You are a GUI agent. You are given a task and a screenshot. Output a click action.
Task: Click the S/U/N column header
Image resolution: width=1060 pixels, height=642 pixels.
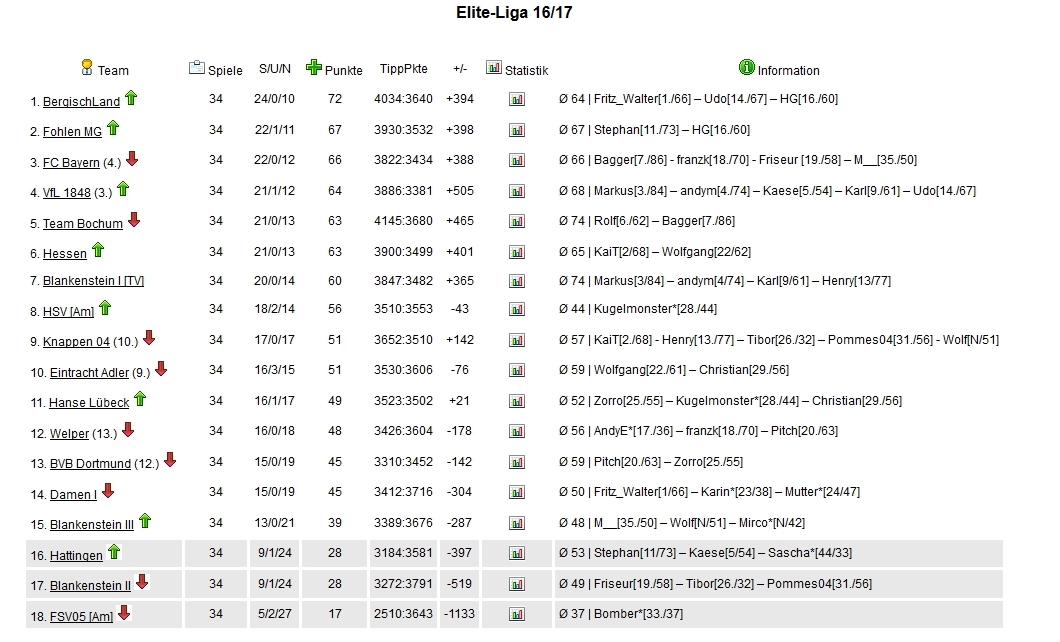[x=274, y=69]
